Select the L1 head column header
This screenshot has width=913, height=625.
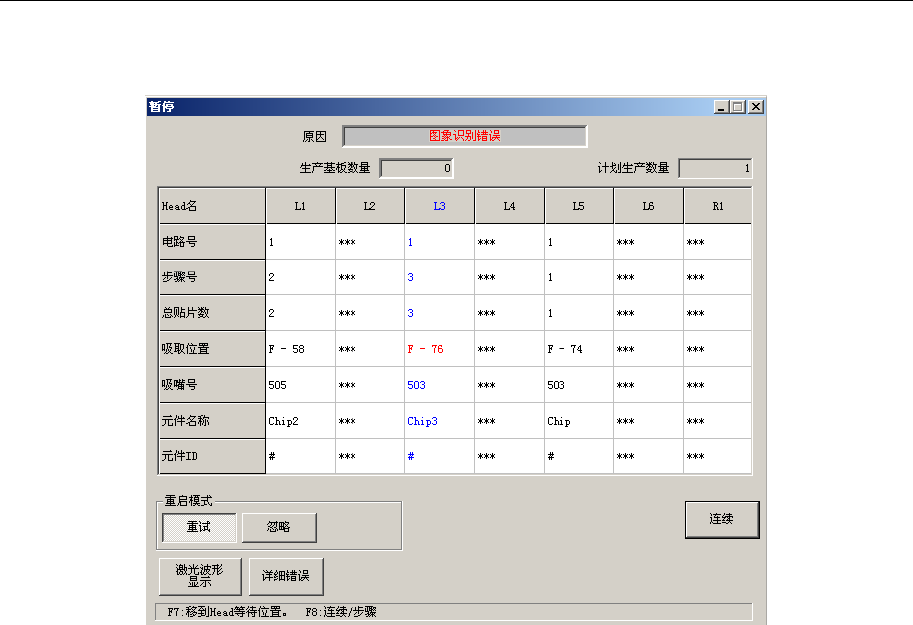point(300,206)
